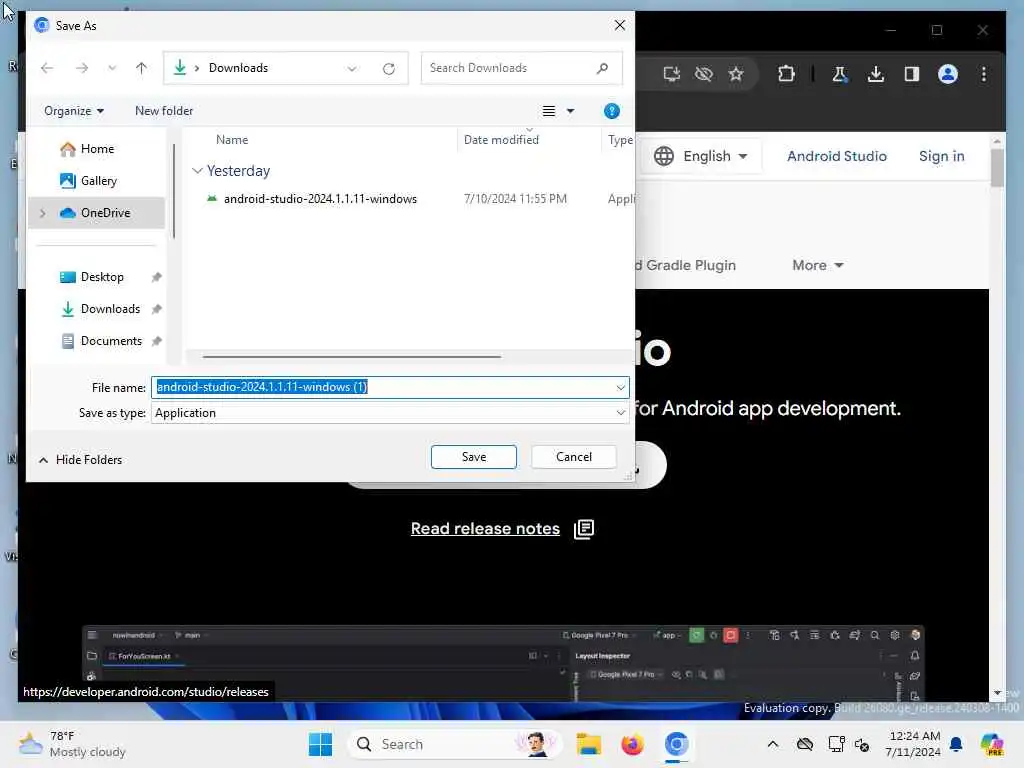Open Windows Start menu

pyautogui.click(x=320, y=744)
